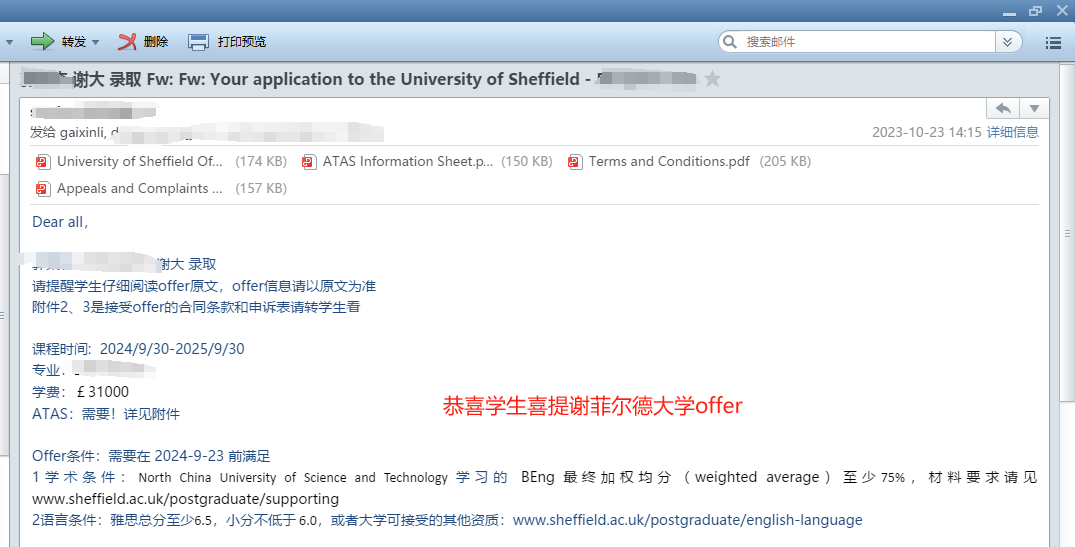
Task: Open the reply options dropdown arrow
Action: pyautogui.click(x=1035, y=108)
